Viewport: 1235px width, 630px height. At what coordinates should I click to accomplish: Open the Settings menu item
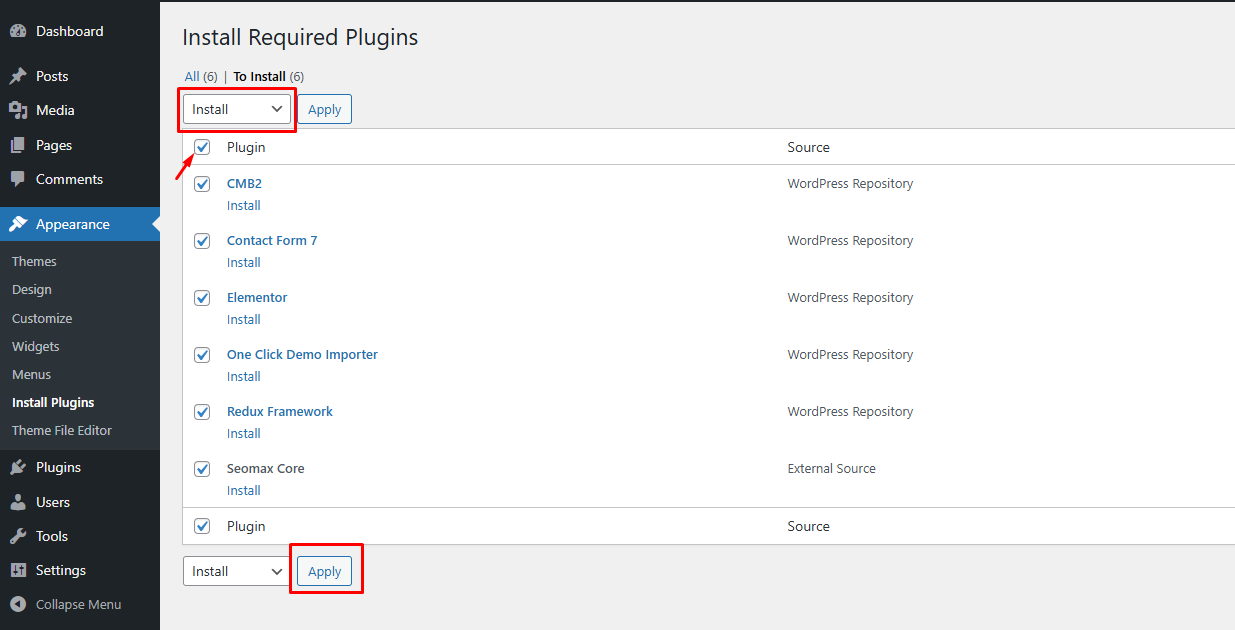(x=61, y=570)
